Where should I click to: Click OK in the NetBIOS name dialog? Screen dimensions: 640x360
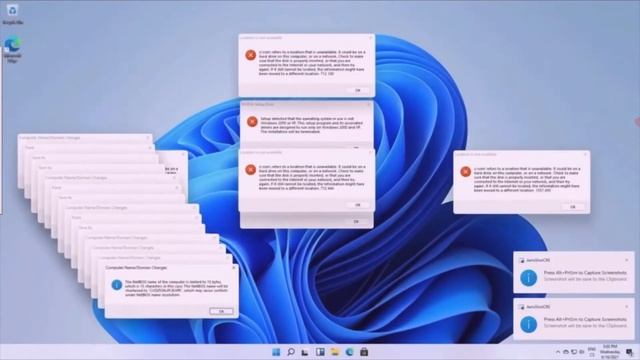pos(221,311)
